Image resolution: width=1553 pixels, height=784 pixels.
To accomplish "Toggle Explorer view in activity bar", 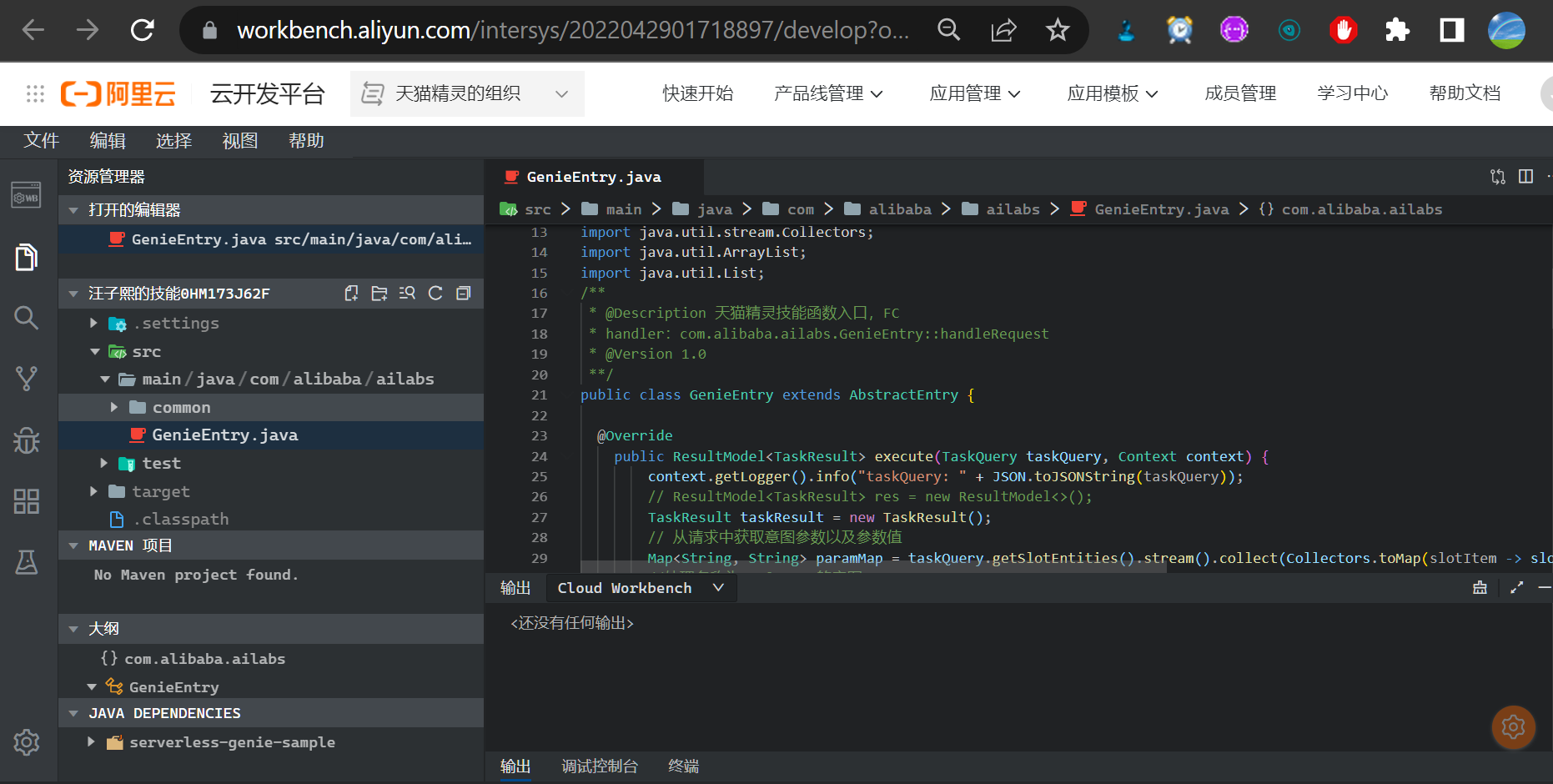I will point(27,258).
